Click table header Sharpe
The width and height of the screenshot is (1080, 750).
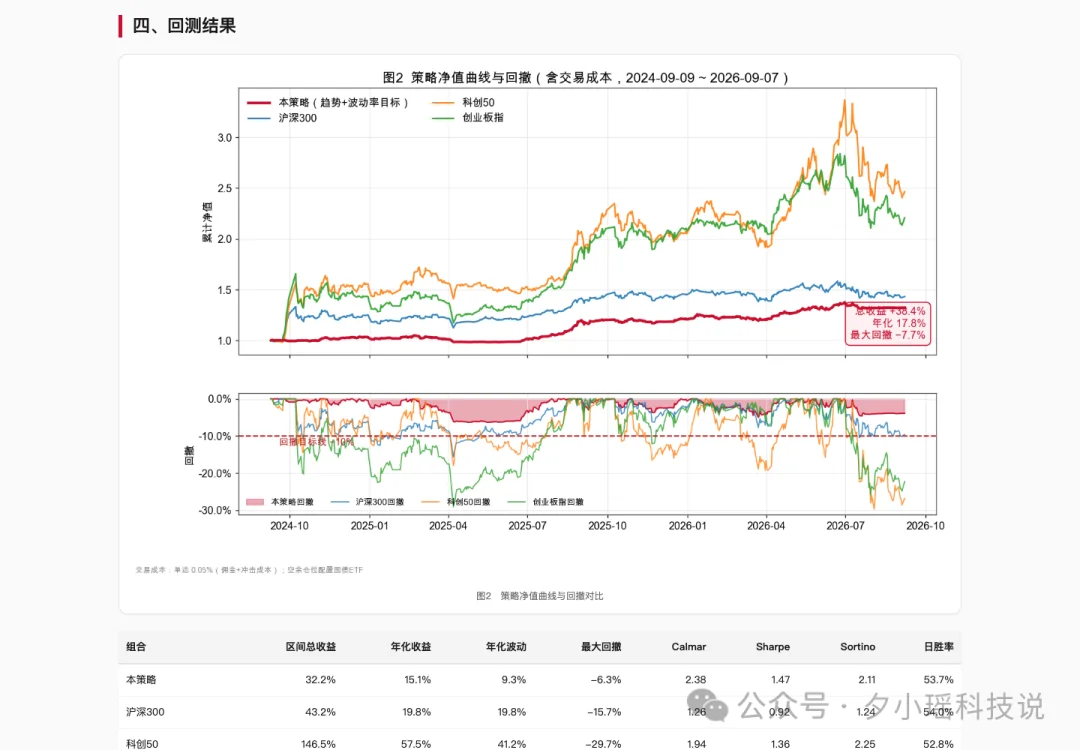tap(773, 647)
